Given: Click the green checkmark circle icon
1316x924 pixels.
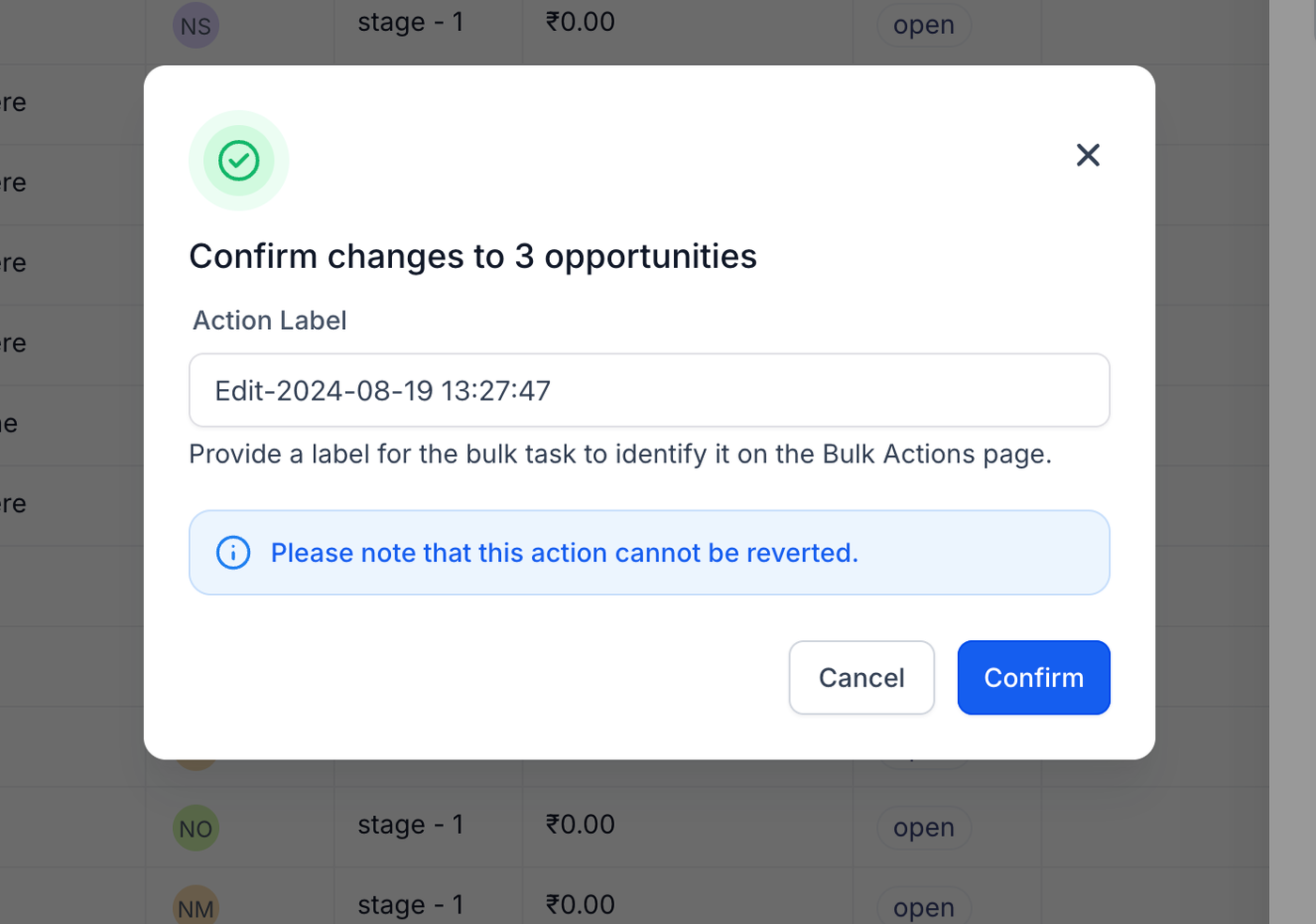Looking at the screenshot, I should coord(239,161).
